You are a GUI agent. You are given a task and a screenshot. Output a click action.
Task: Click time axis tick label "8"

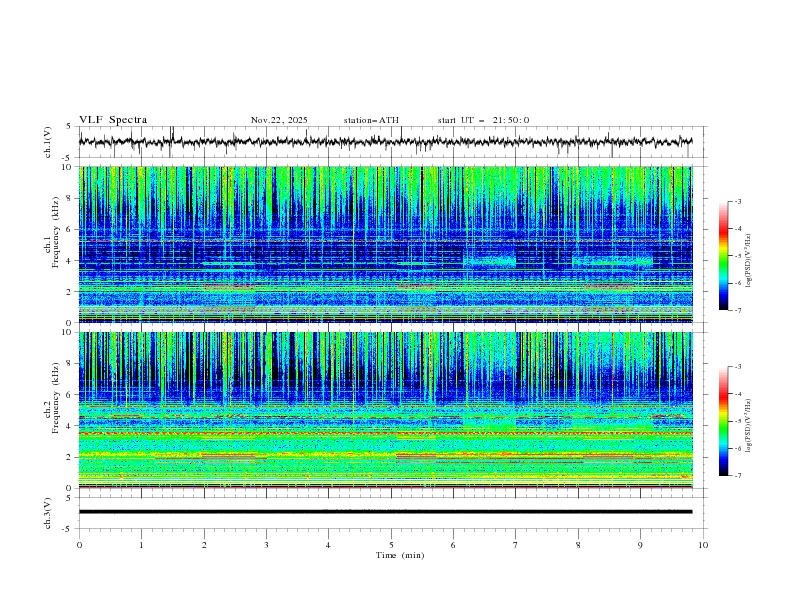[x=578, y=545]
